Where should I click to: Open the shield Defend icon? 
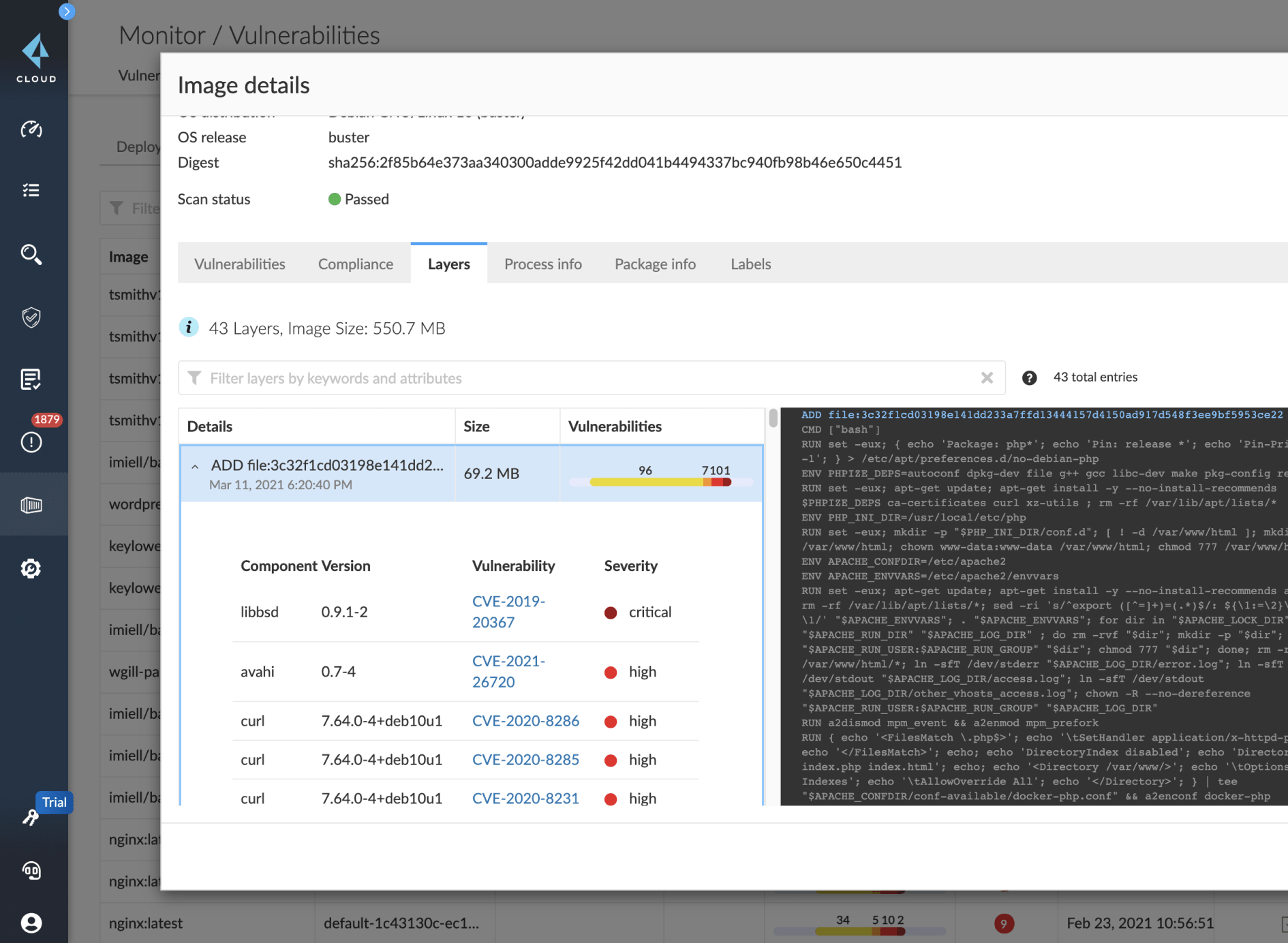[32, 317]
